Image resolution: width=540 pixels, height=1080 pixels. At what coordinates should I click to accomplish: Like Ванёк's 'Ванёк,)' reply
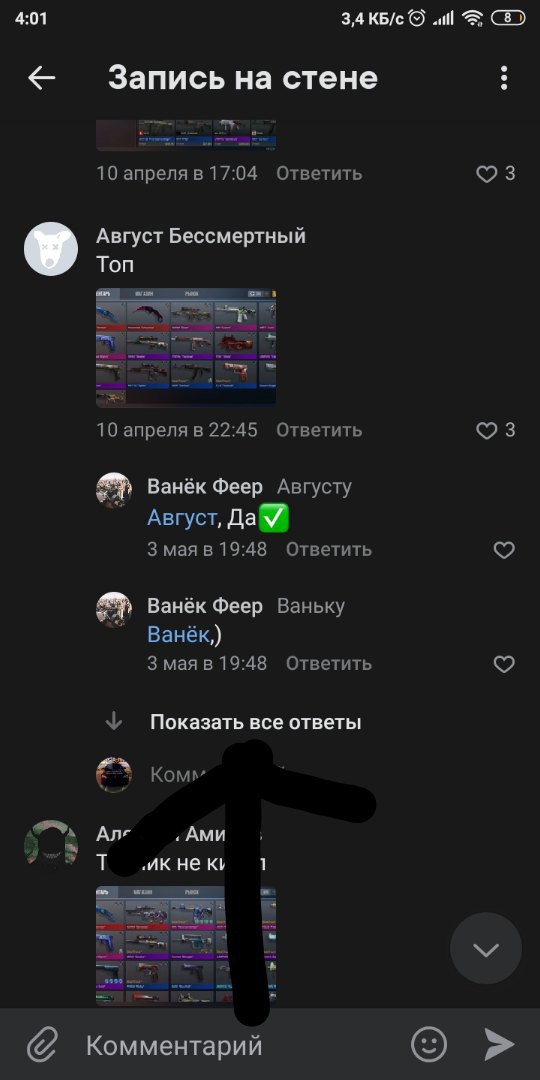[504, 664]
